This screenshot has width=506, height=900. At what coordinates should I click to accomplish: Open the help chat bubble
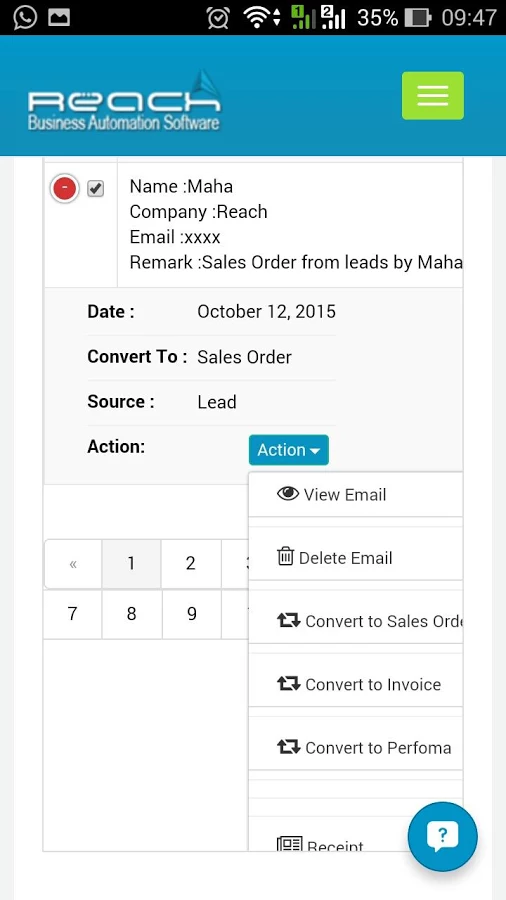point(442,837)
